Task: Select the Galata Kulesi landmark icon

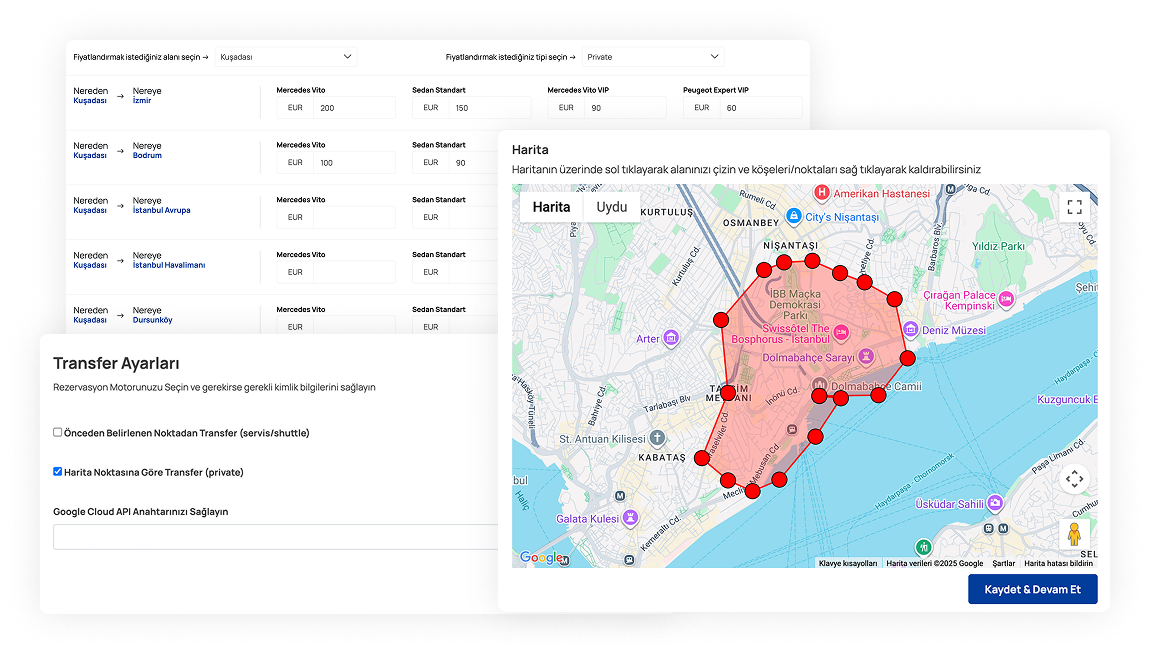Action: pyautogui.click(x=630, y=519)
